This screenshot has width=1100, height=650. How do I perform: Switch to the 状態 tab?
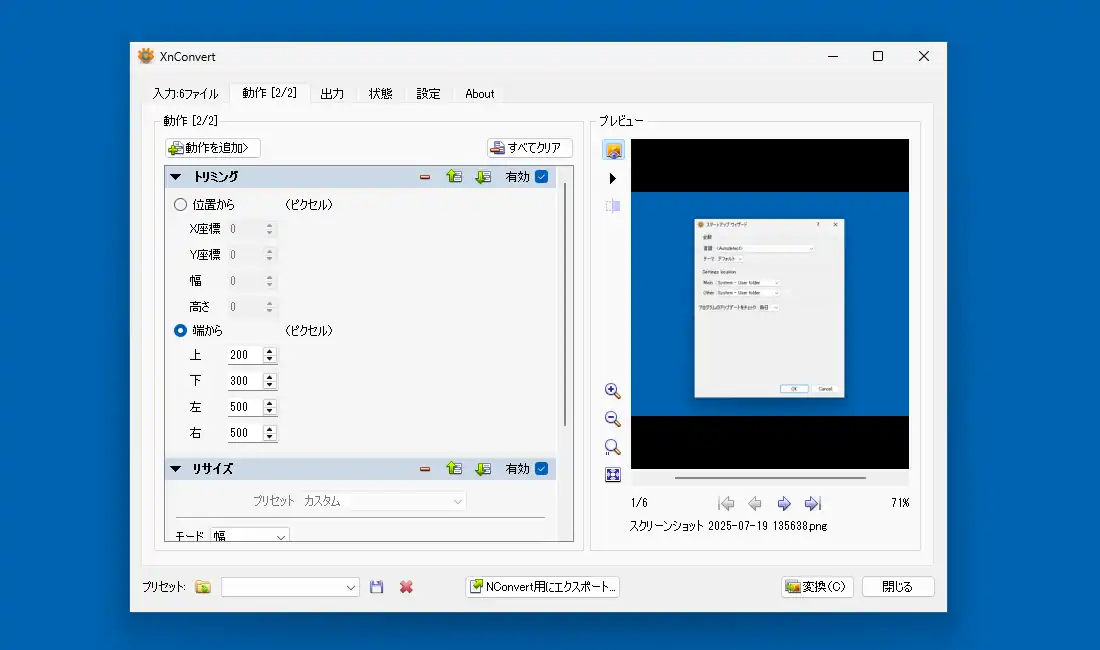point(380,94)
